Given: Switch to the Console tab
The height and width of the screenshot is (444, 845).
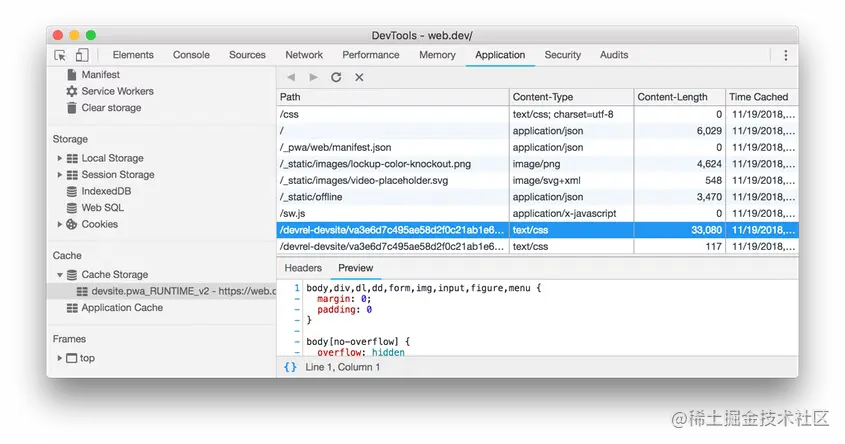Looking at the screenshot, I should [191, 55].
